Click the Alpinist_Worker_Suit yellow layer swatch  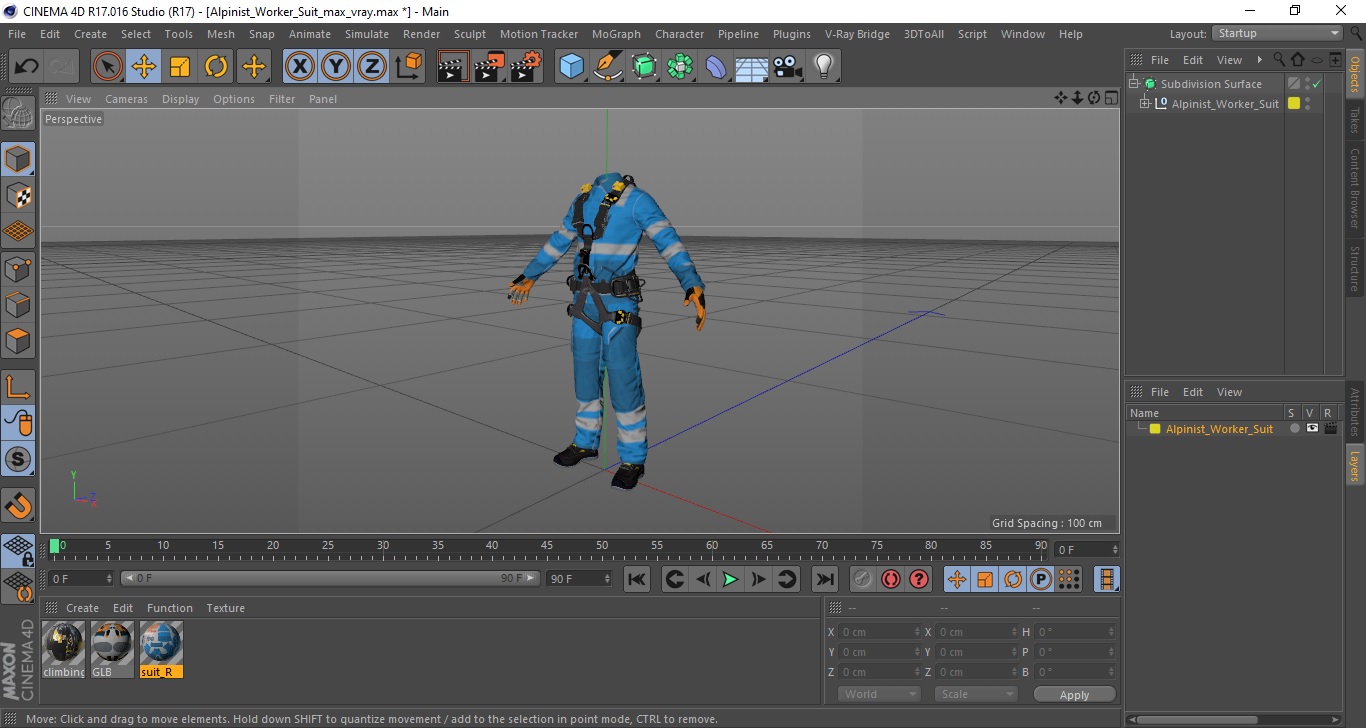1293,103
